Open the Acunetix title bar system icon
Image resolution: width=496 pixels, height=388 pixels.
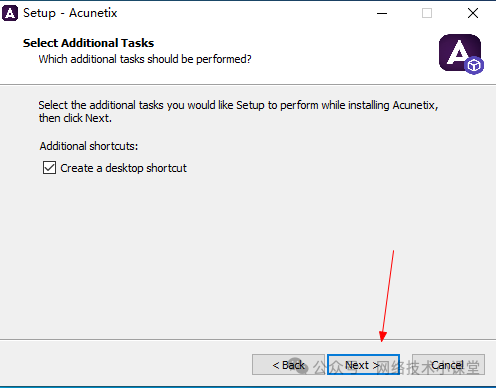point(10,13)
